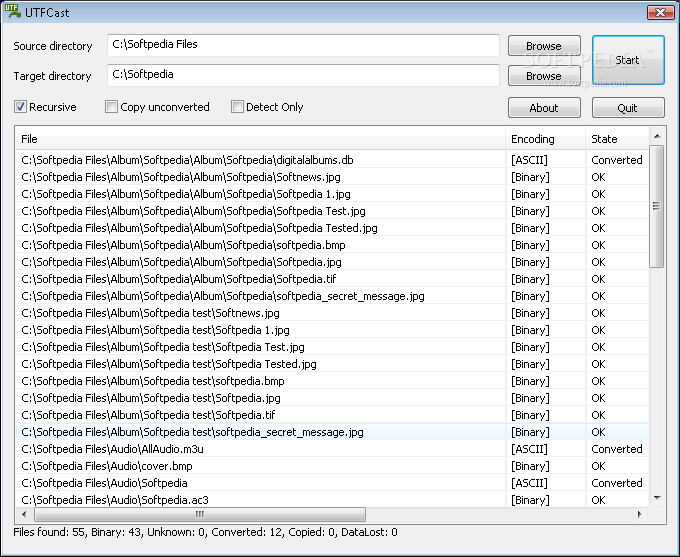Select the digitalalbums.db row
Viewport: 680px width, 557px height.
[332, 160]
